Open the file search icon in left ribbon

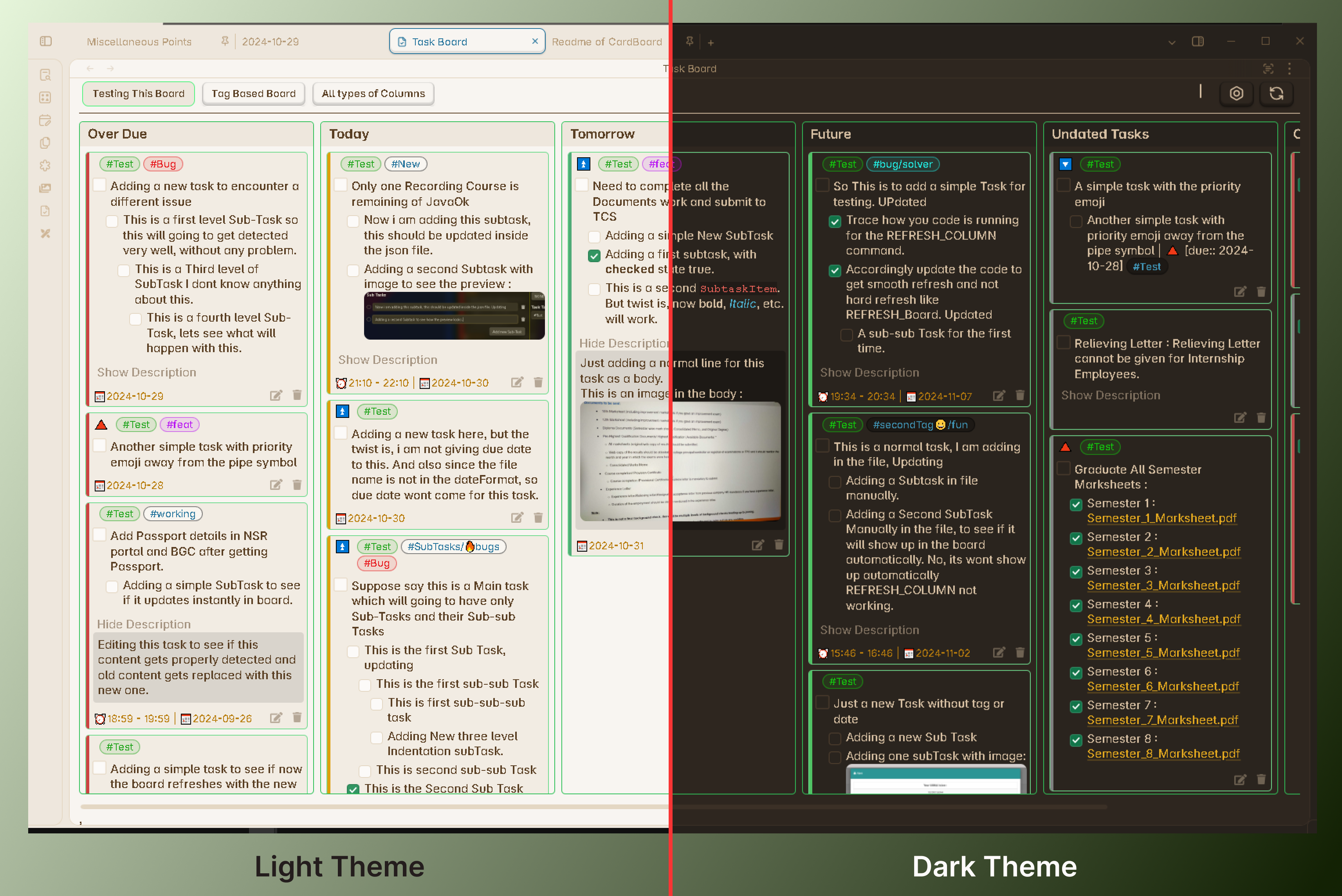(45, 75)
